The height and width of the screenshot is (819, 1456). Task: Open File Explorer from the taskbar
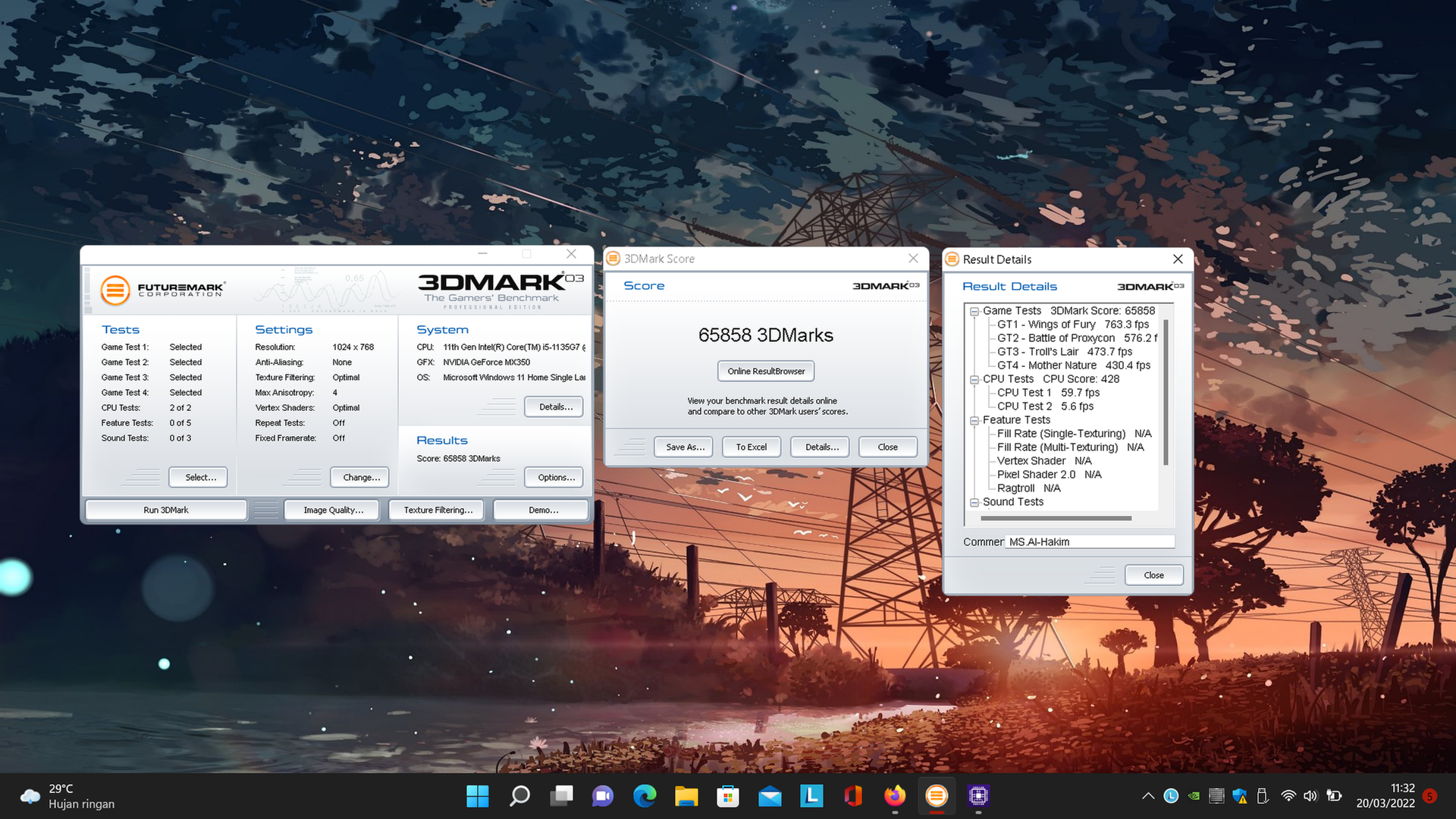coord(686,795)
